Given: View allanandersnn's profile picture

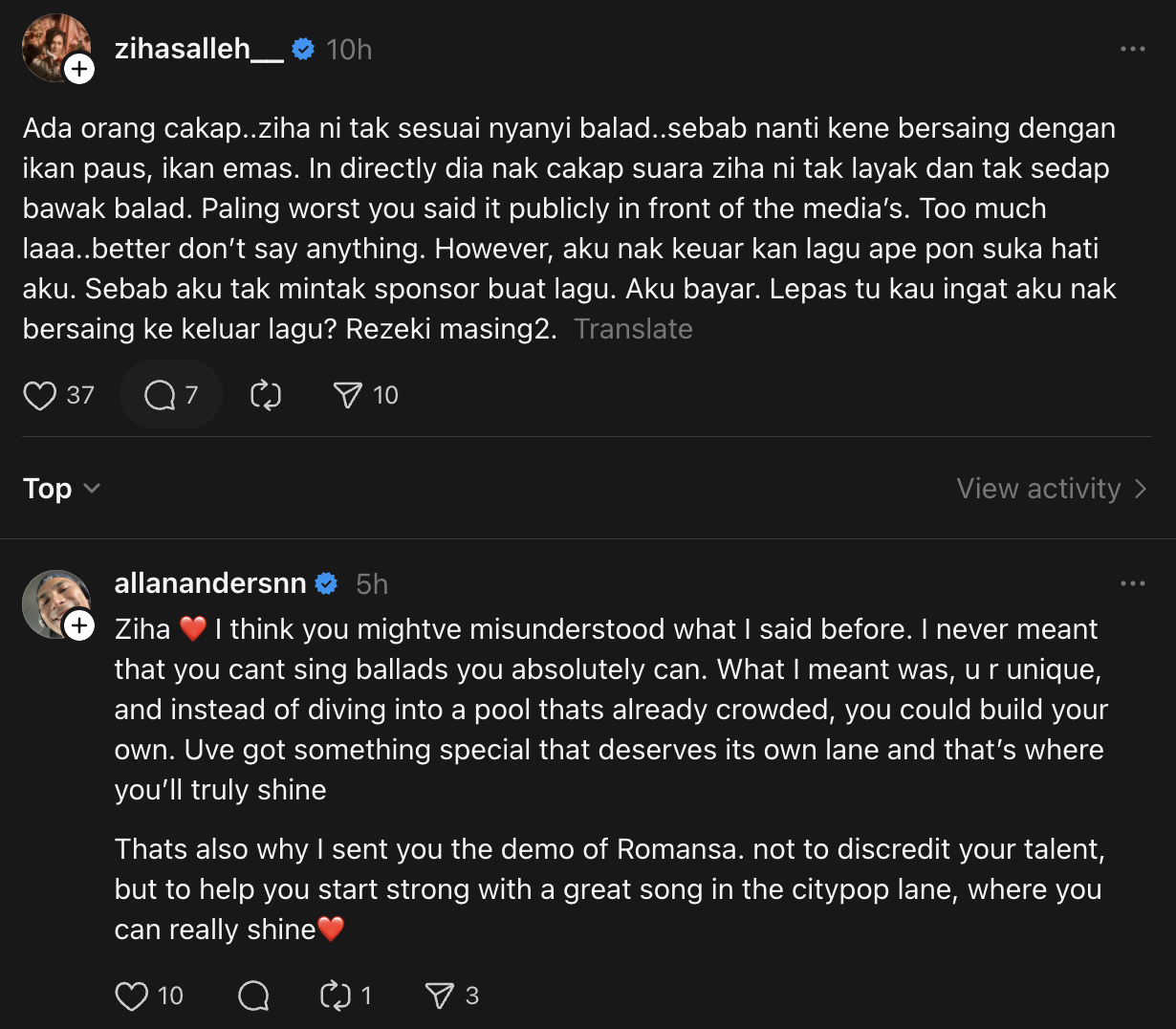Looking at the screenshot, I should click(53, 600).
